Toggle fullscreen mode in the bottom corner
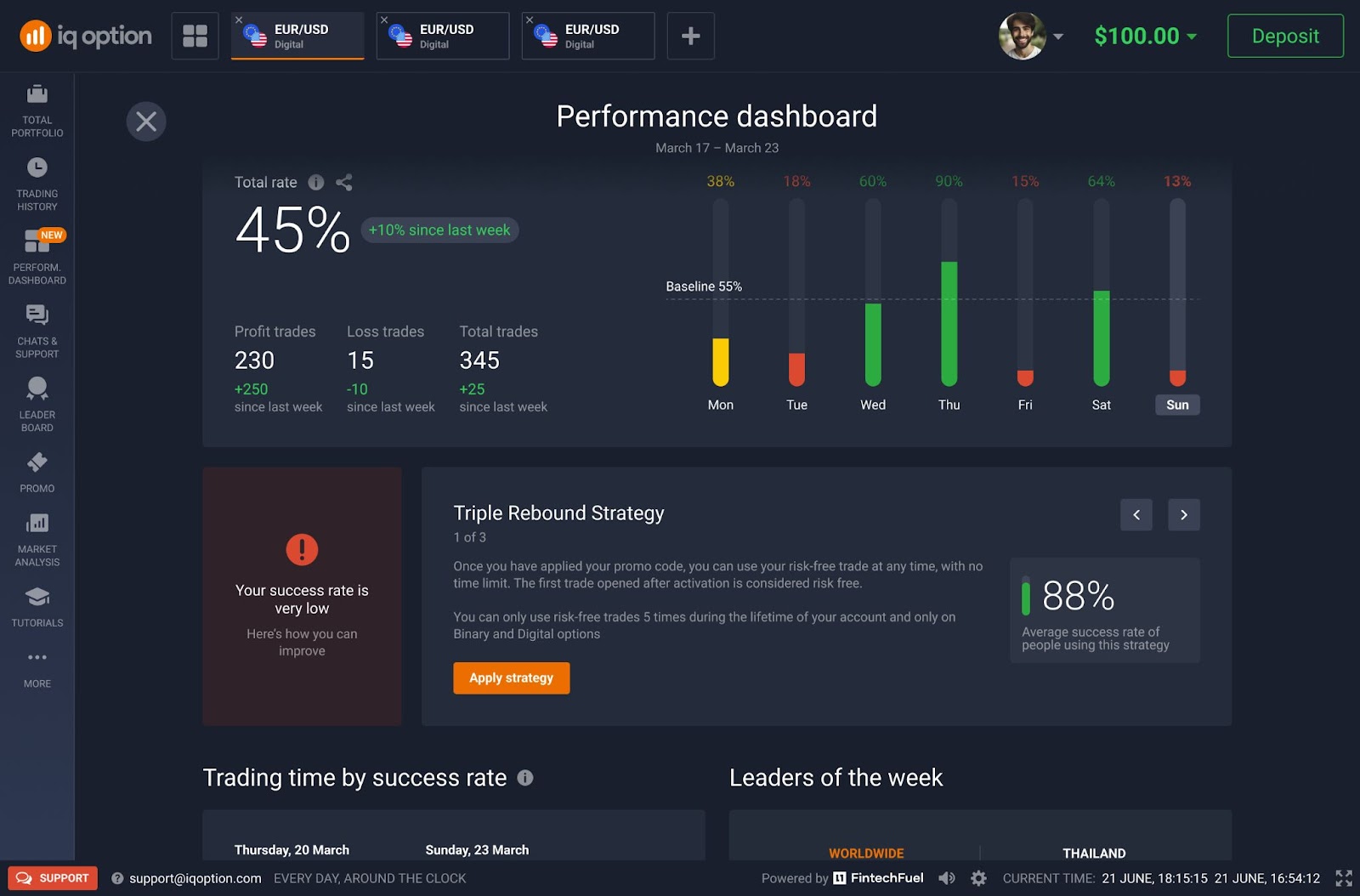 [x=1344, y=878]
